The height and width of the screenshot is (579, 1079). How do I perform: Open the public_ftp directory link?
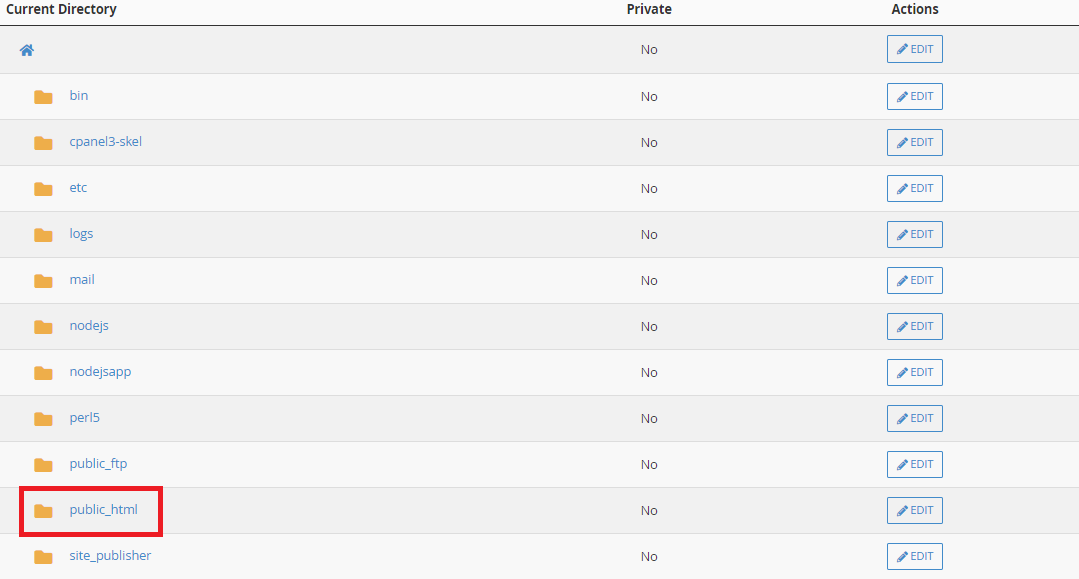(x=98, y=464)
